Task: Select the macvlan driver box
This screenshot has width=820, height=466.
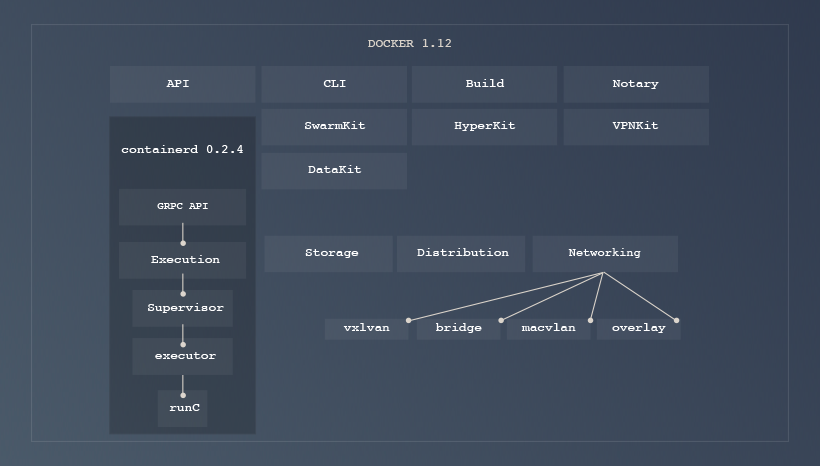Action: tap(548, 328)
